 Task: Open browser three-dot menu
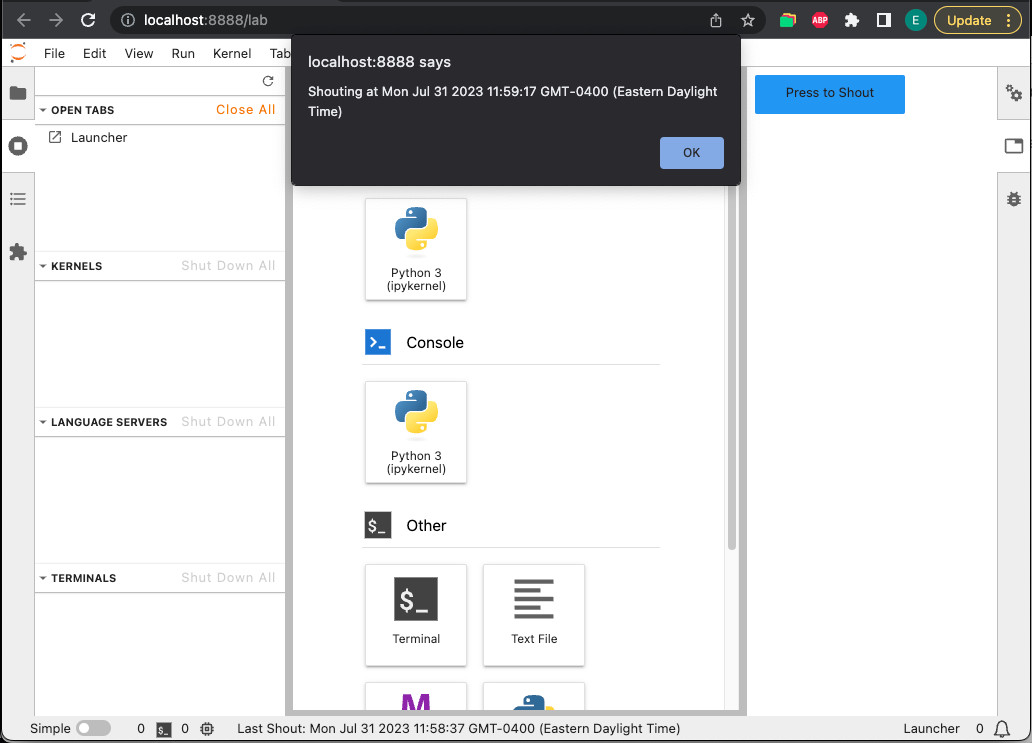pyautogui.click(x=1009, y=20)
